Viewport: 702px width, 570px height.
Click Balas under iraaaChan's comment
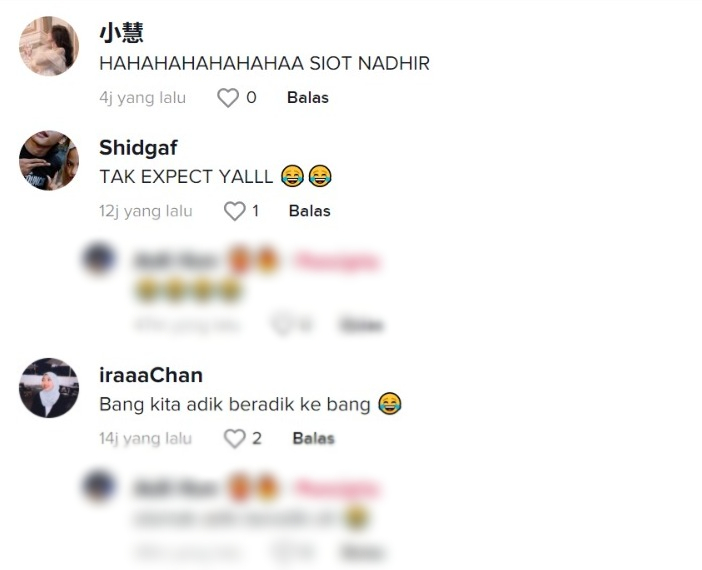point(313,438)
